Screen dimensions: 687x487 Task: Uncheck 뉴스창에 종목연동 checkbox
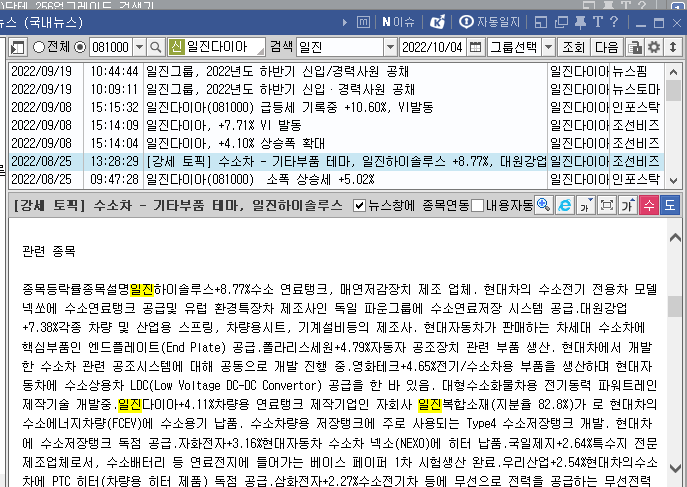coord(359,205)
